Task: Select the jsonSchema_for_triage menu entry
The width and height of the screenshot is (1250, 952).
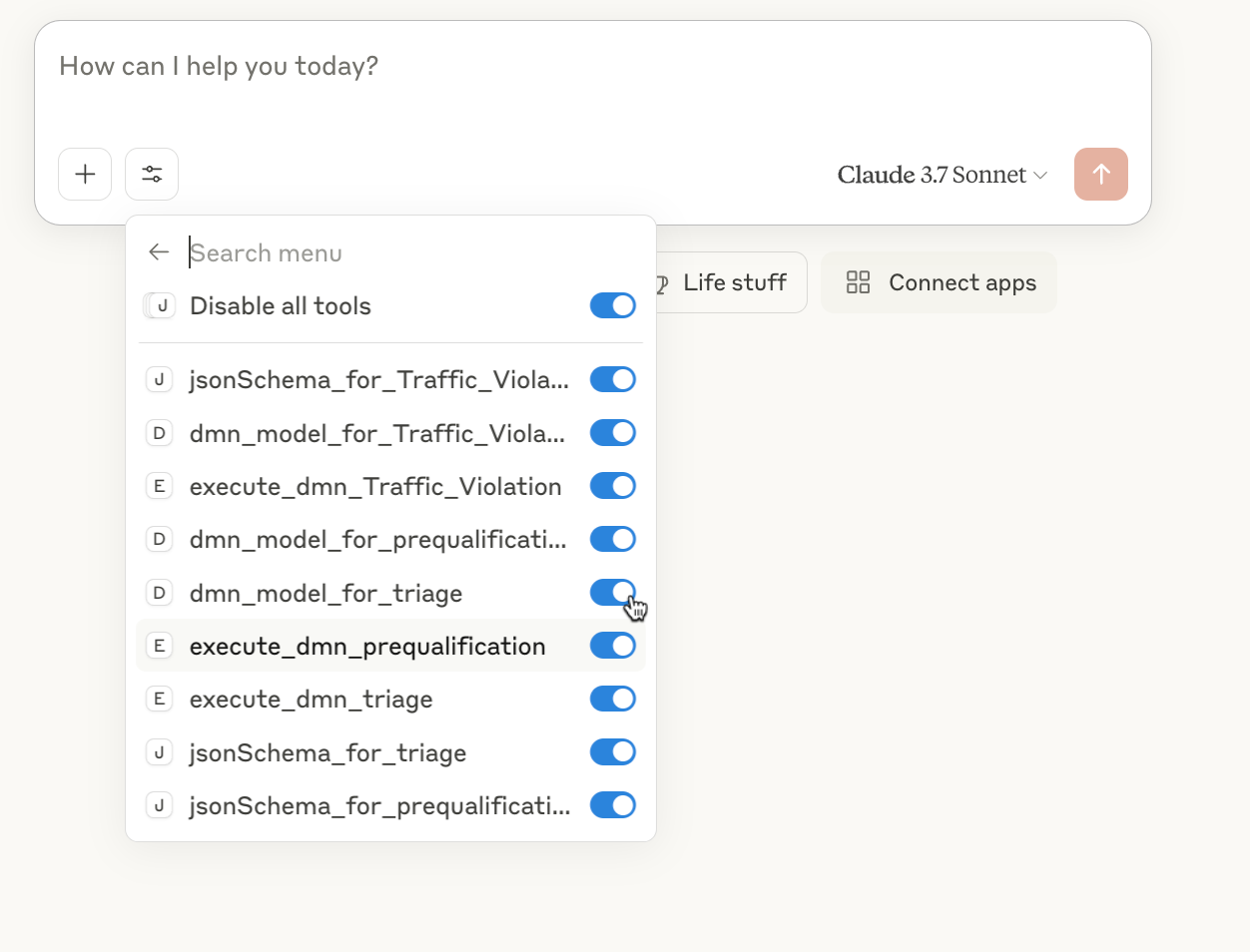Action: coord(327,752)
